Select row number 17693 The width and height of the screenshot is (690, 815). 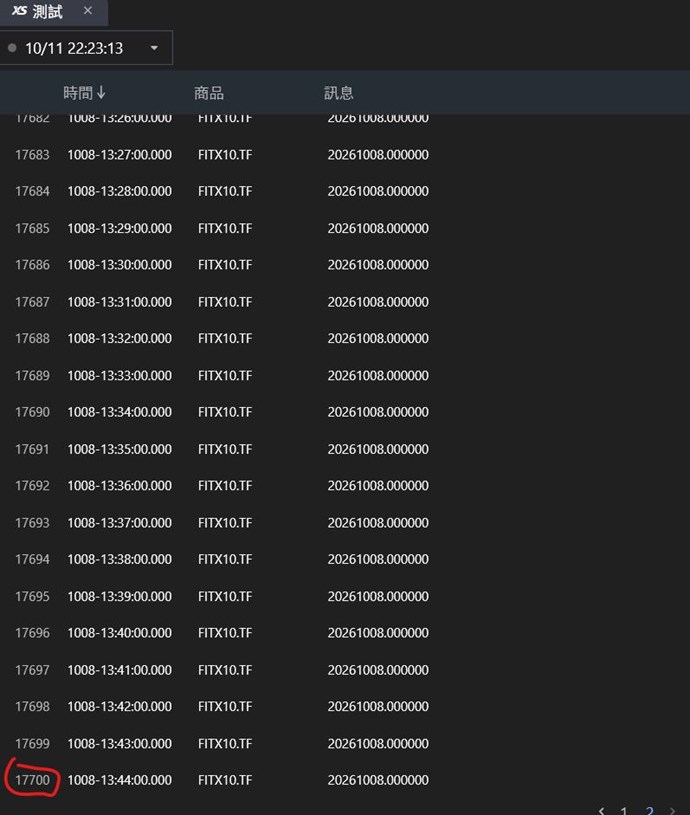32,522
